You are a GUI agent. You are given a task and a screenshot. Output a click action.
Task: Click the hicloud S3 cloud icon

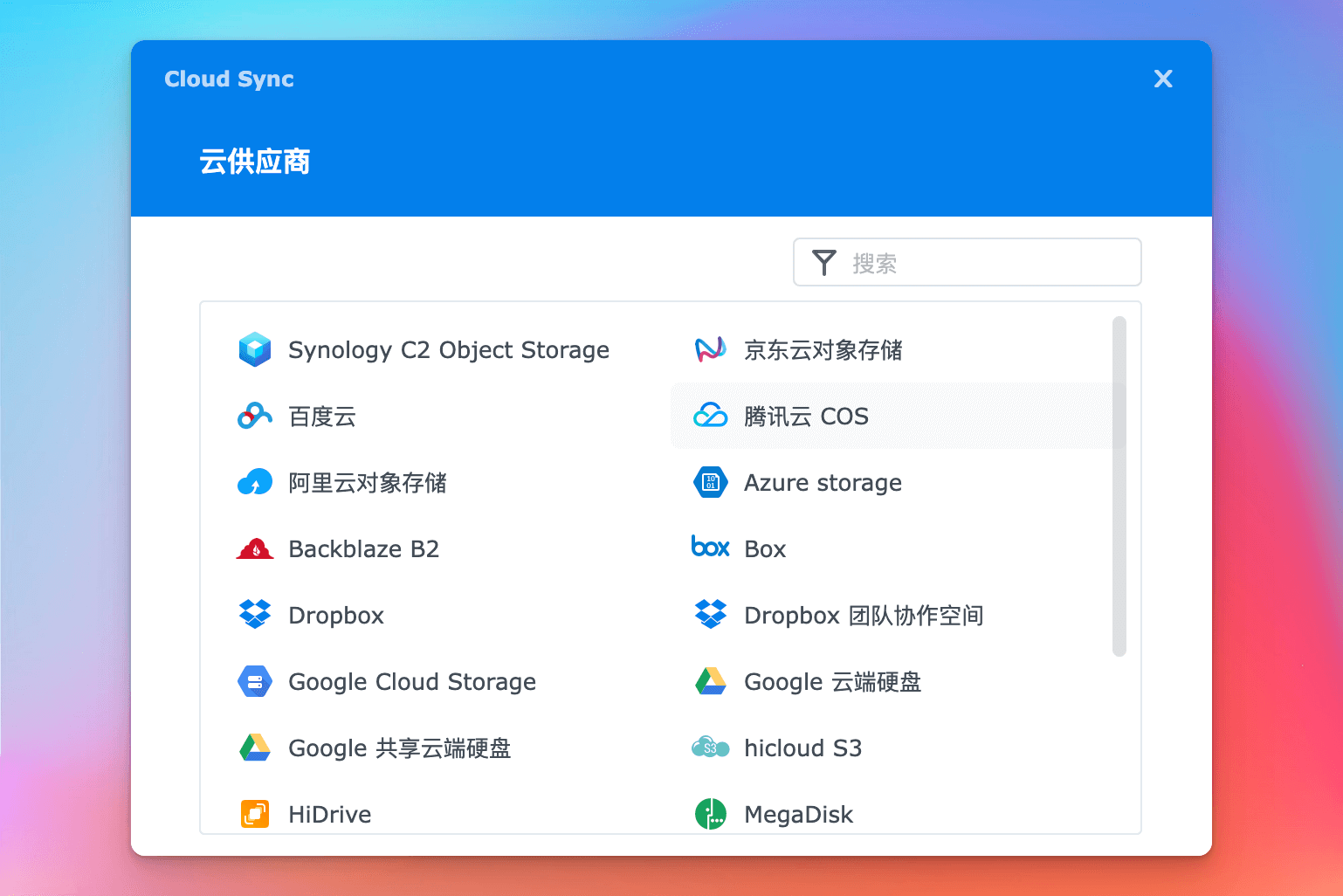[711, 748]
